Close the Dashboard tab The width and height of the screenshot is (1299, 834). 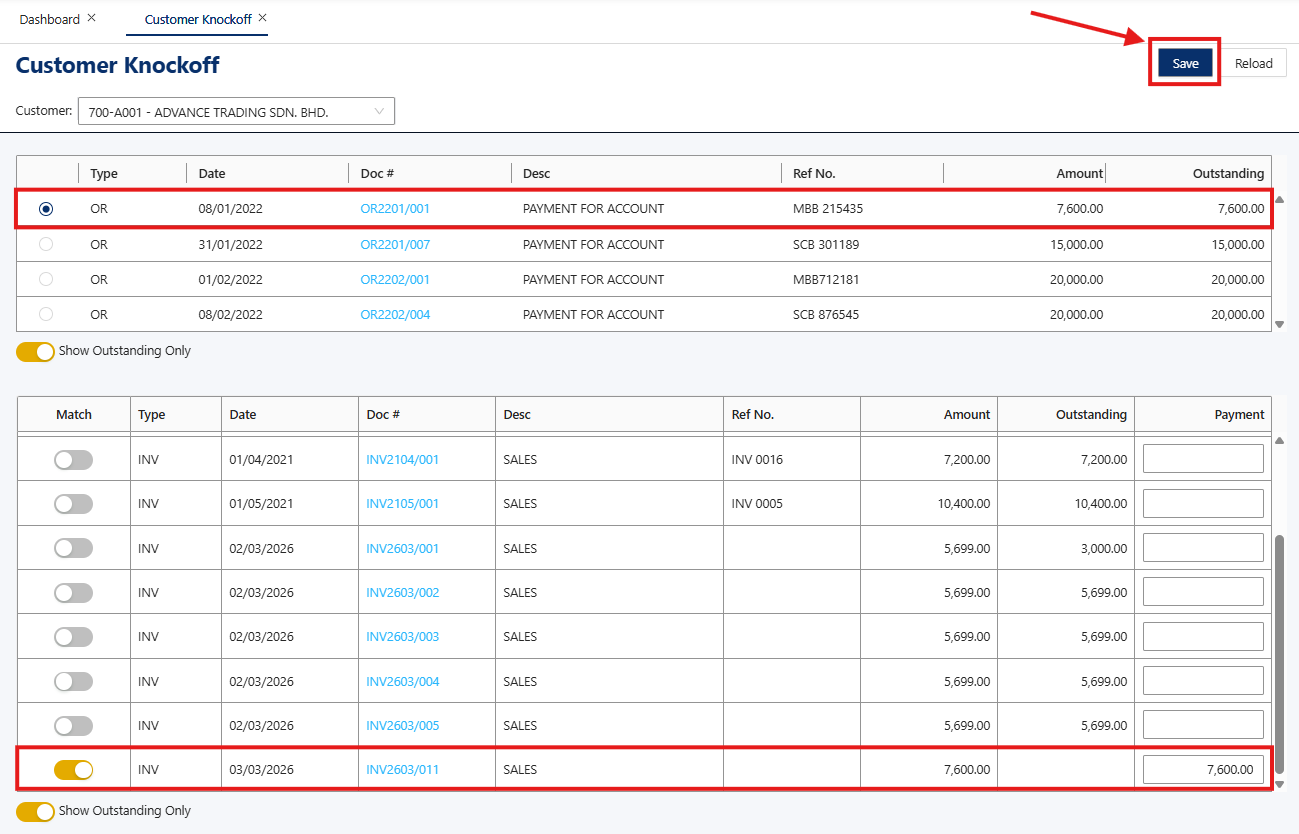coord(92,18)
